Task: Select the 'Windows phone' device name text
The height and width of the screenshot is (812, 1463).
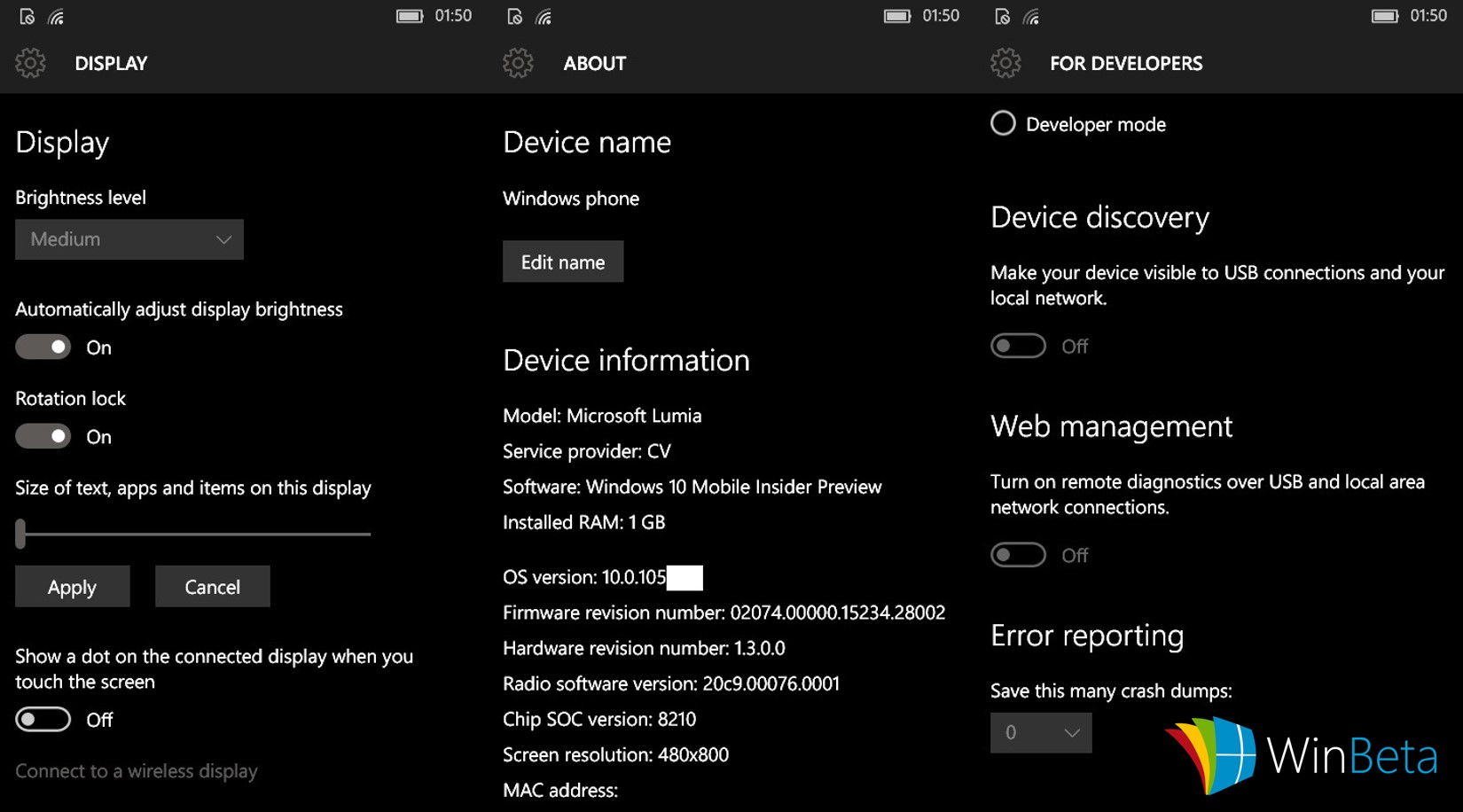Action: click(x=571, y=199)
